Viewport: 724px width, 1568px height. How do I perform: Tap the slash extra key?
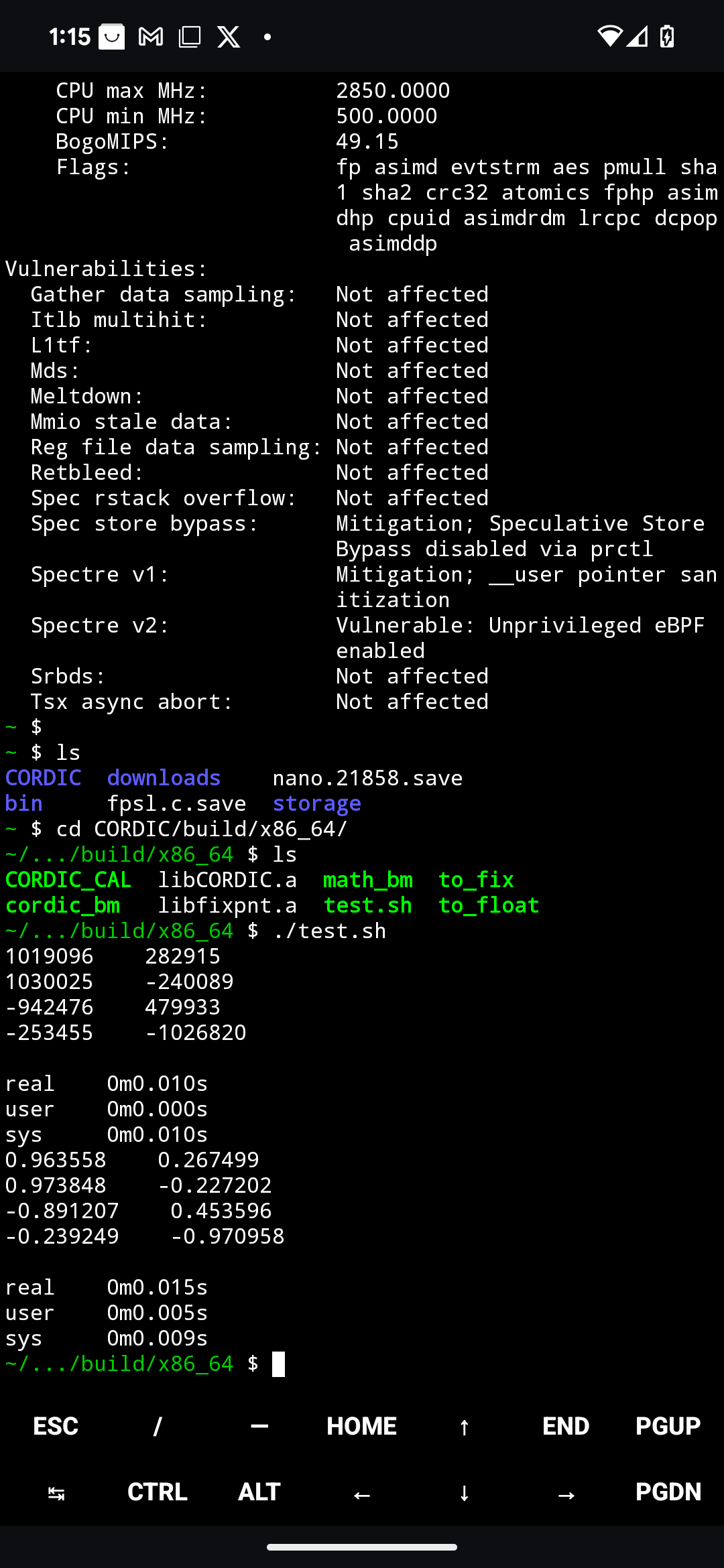coord(158,1426)
